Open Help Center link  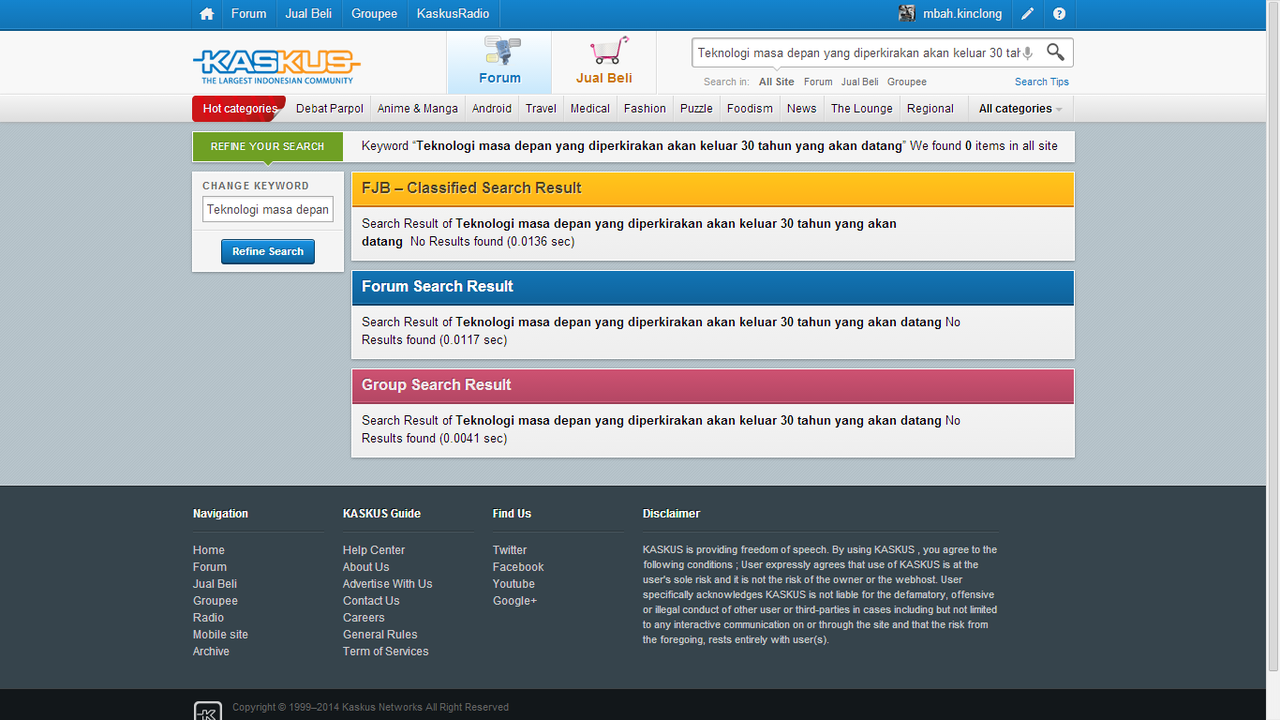click(374, 550)
